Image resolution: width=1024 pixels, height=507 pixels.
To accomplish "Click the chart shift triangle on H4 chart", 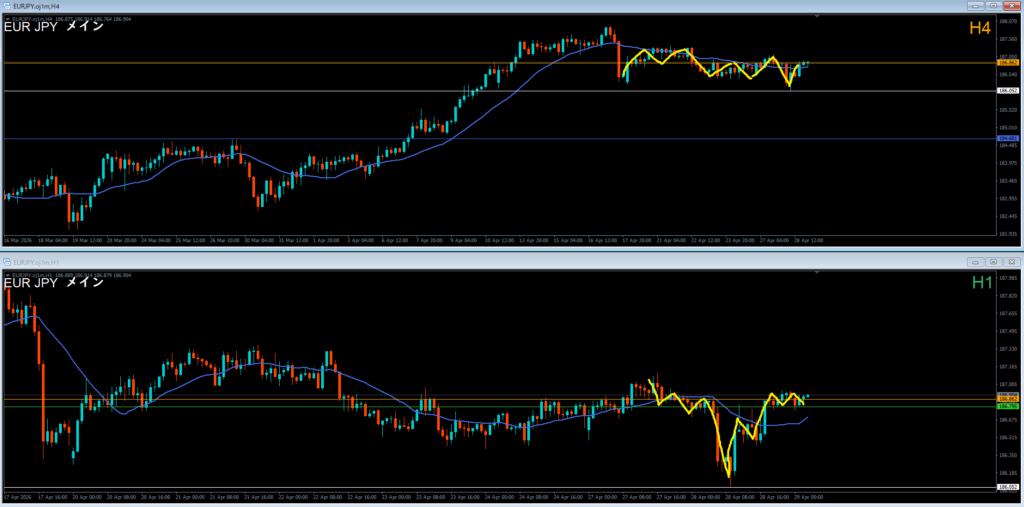I will (817, 17).
